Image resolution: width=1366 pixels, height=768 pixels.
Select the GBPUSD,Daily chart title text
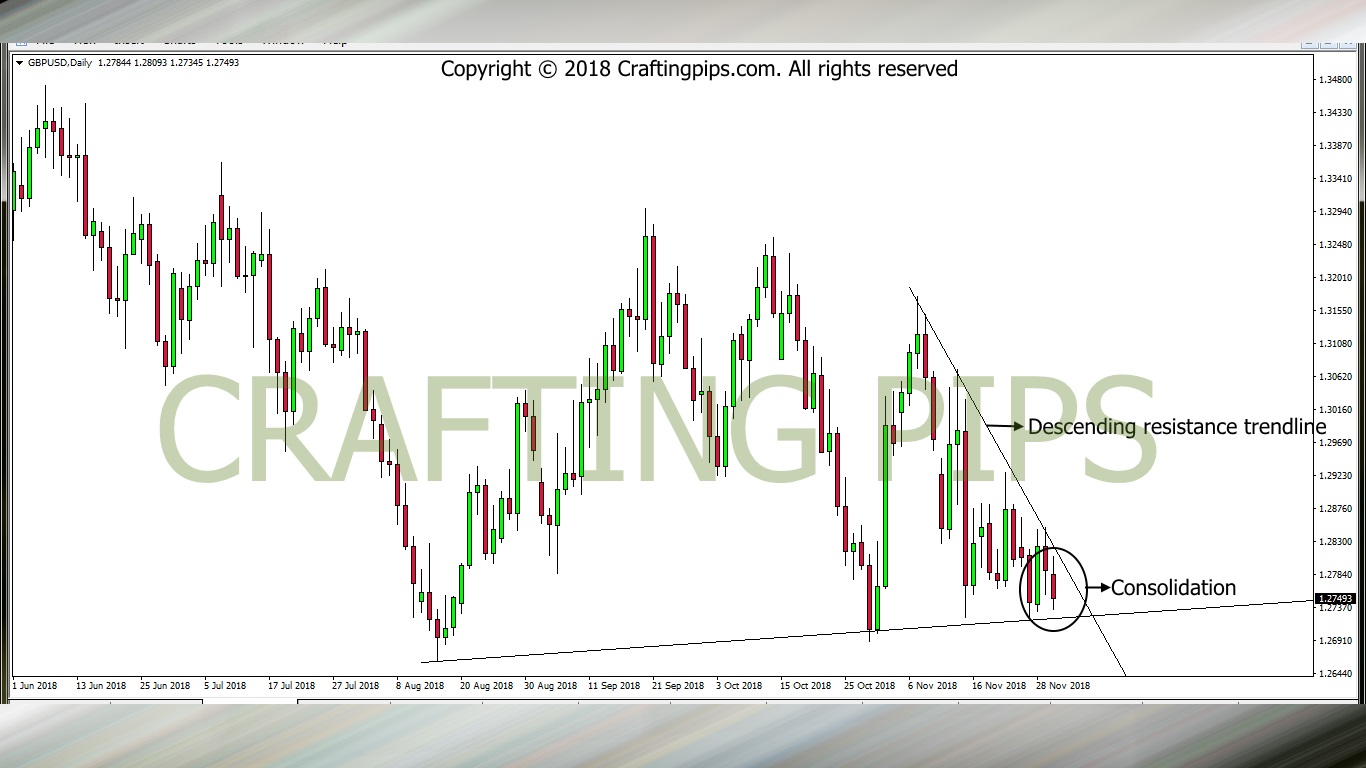point(60,63)
